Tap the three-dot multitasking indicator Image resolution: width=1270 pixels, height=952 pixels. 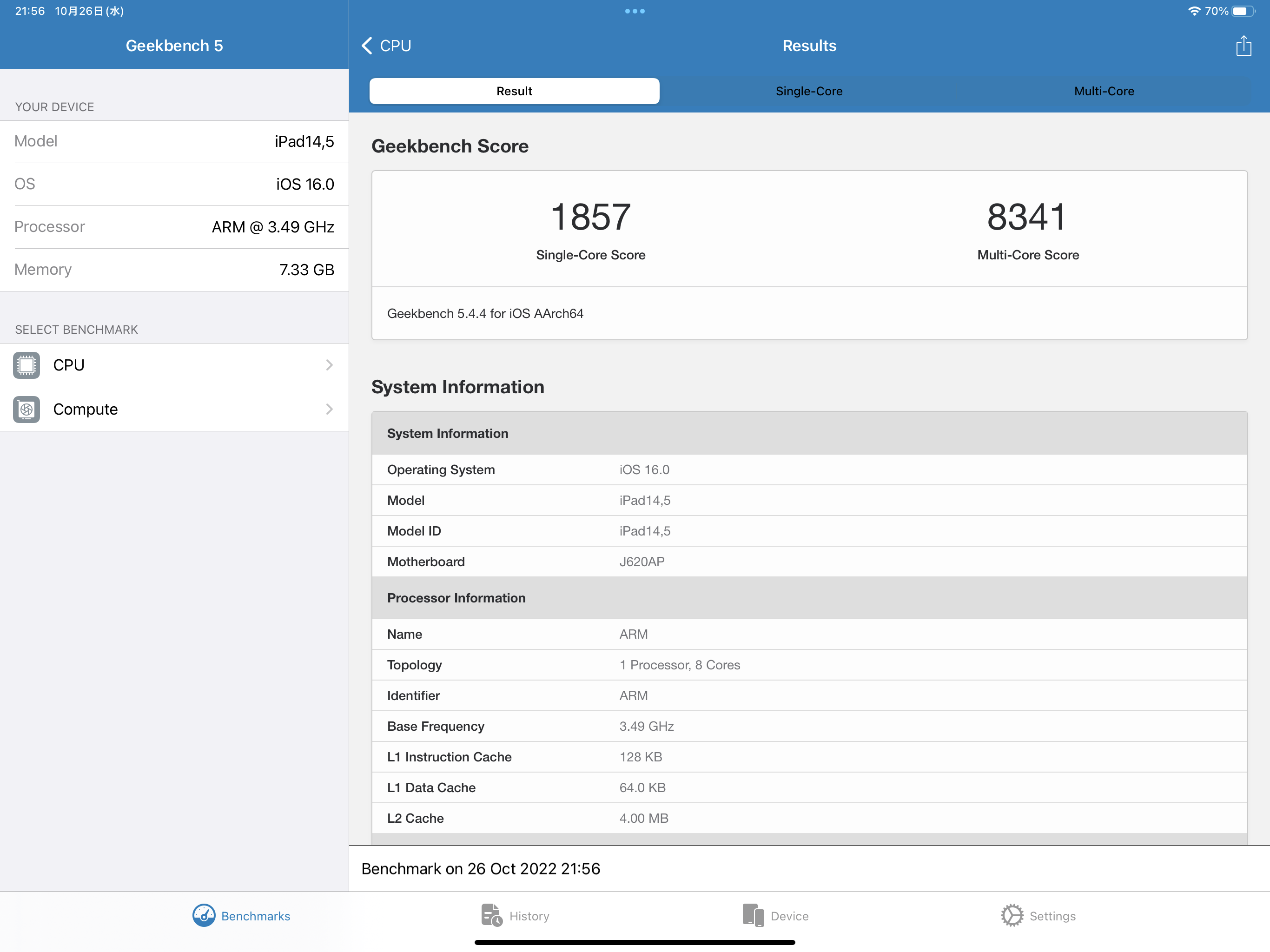(x=635, y=11)
